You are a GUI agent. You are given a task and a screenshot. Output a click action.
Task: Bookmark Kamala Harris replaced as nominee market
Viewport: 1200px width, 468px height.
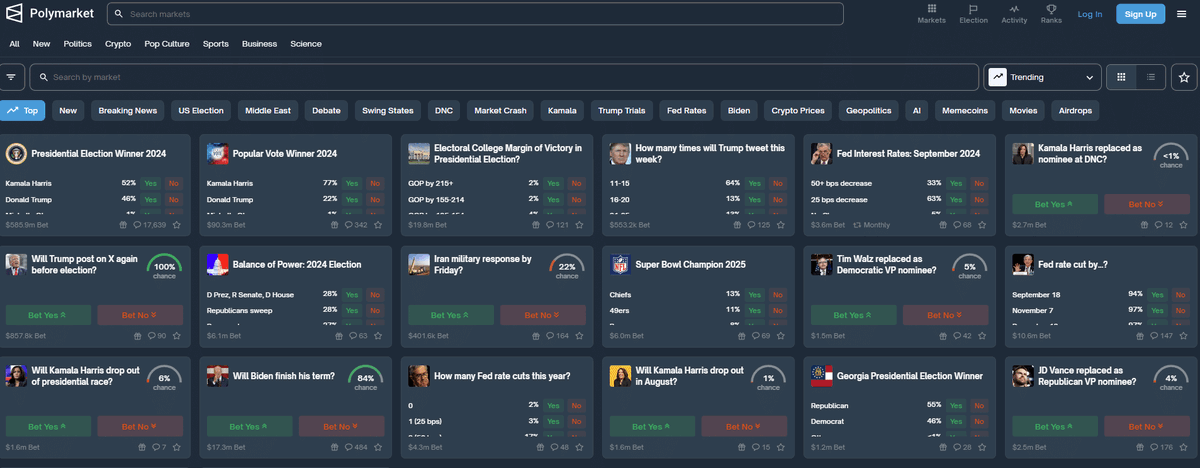(1182, 225)
